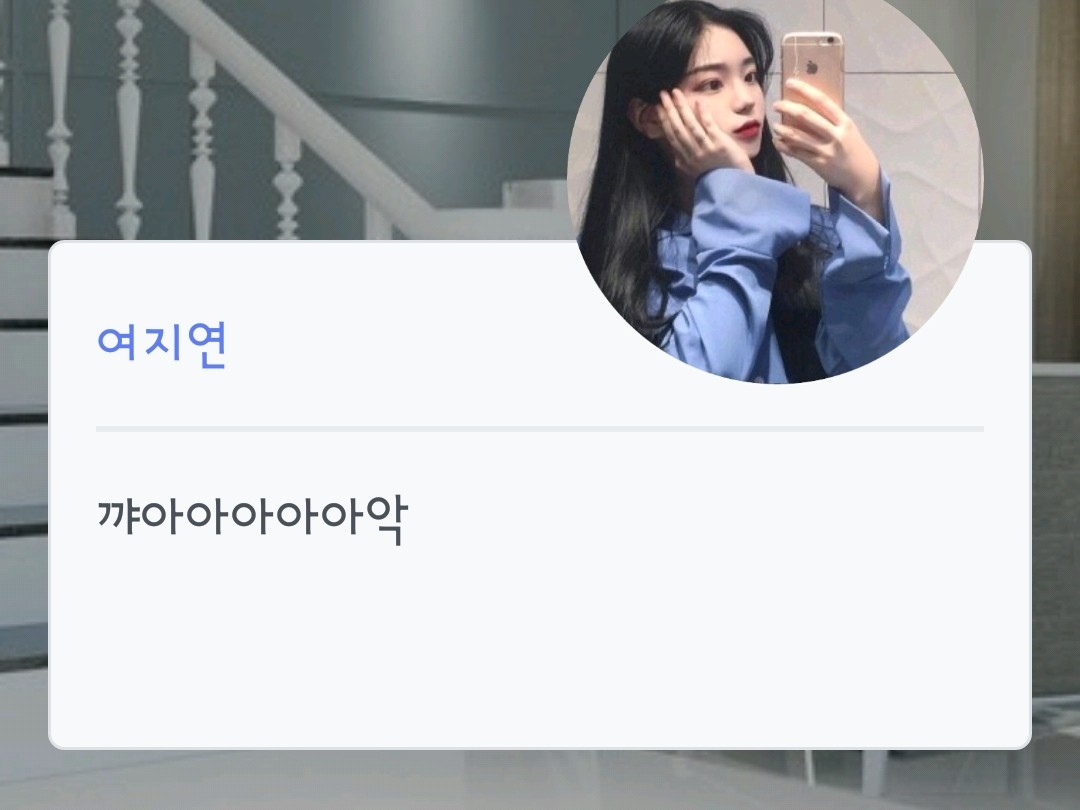Screen dimensions: 1080x810
Task: Tap the Apple logo on the phone
Action: tap(813, 67)
